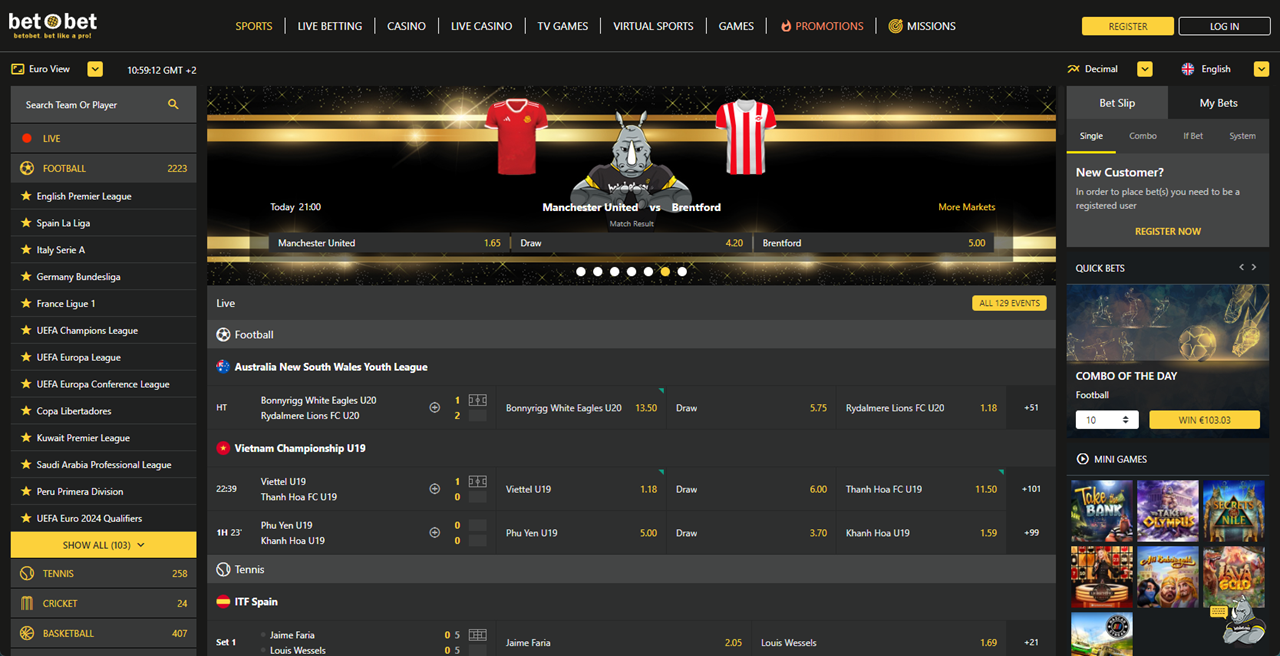Click REGISTER NOW in the bet slip
Viewport: 1280px width, 656px height.
pyautogui.click(x=1167, y=231)
